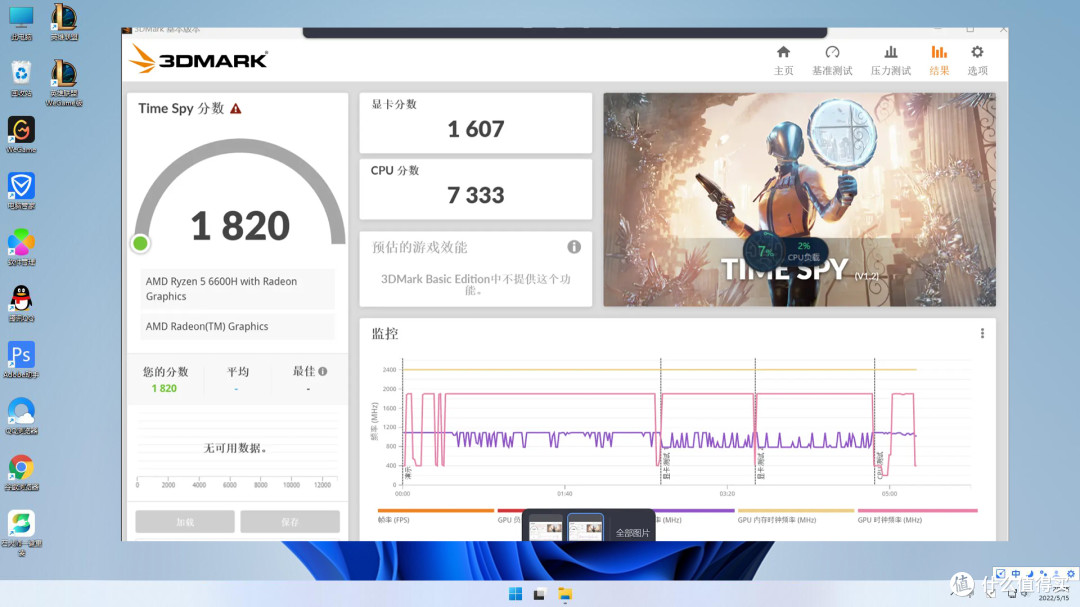Open the QQ Browser desktop shortcut
Screen dimensions: 1080x607
21,416
